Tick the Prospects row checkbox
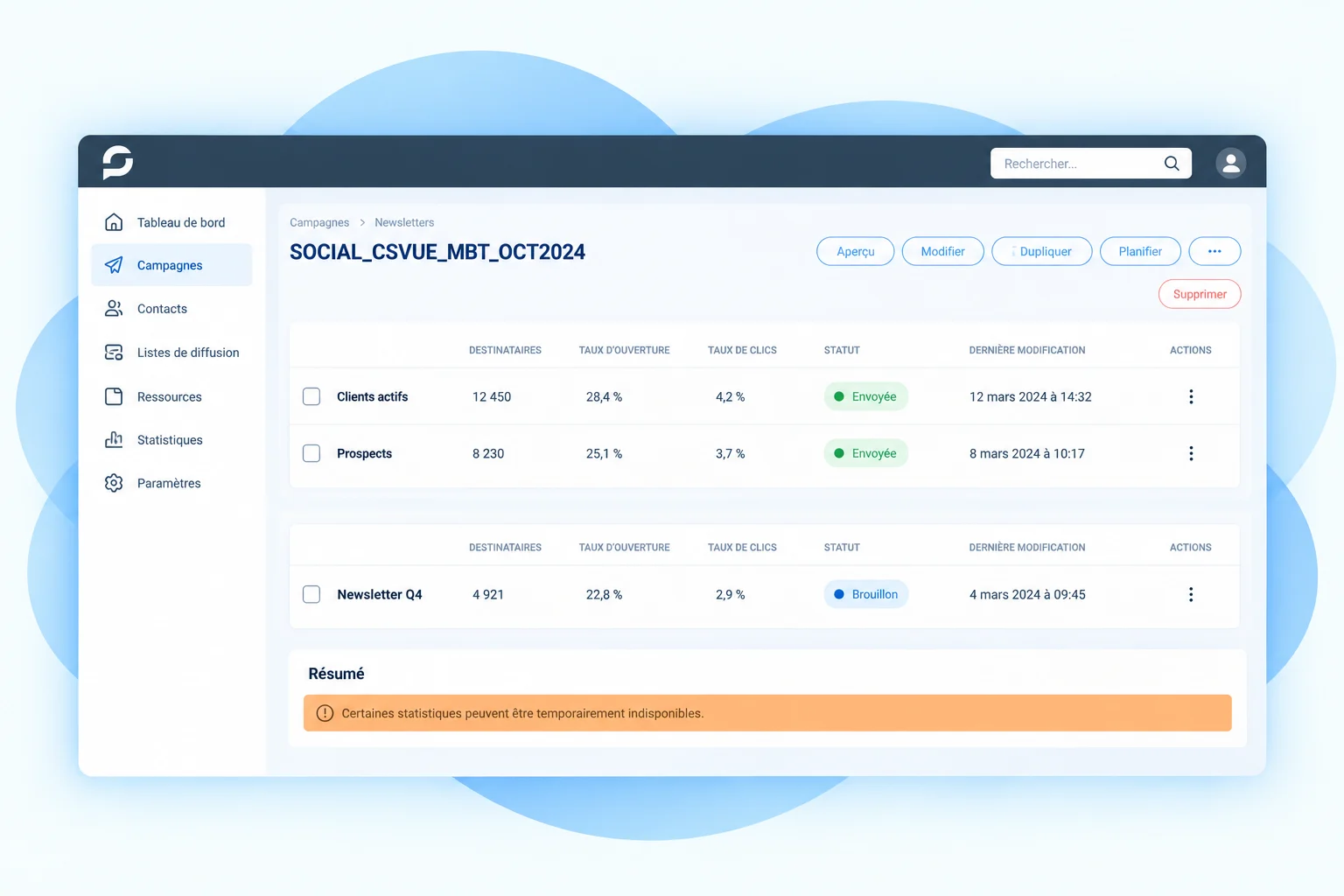 311,453
